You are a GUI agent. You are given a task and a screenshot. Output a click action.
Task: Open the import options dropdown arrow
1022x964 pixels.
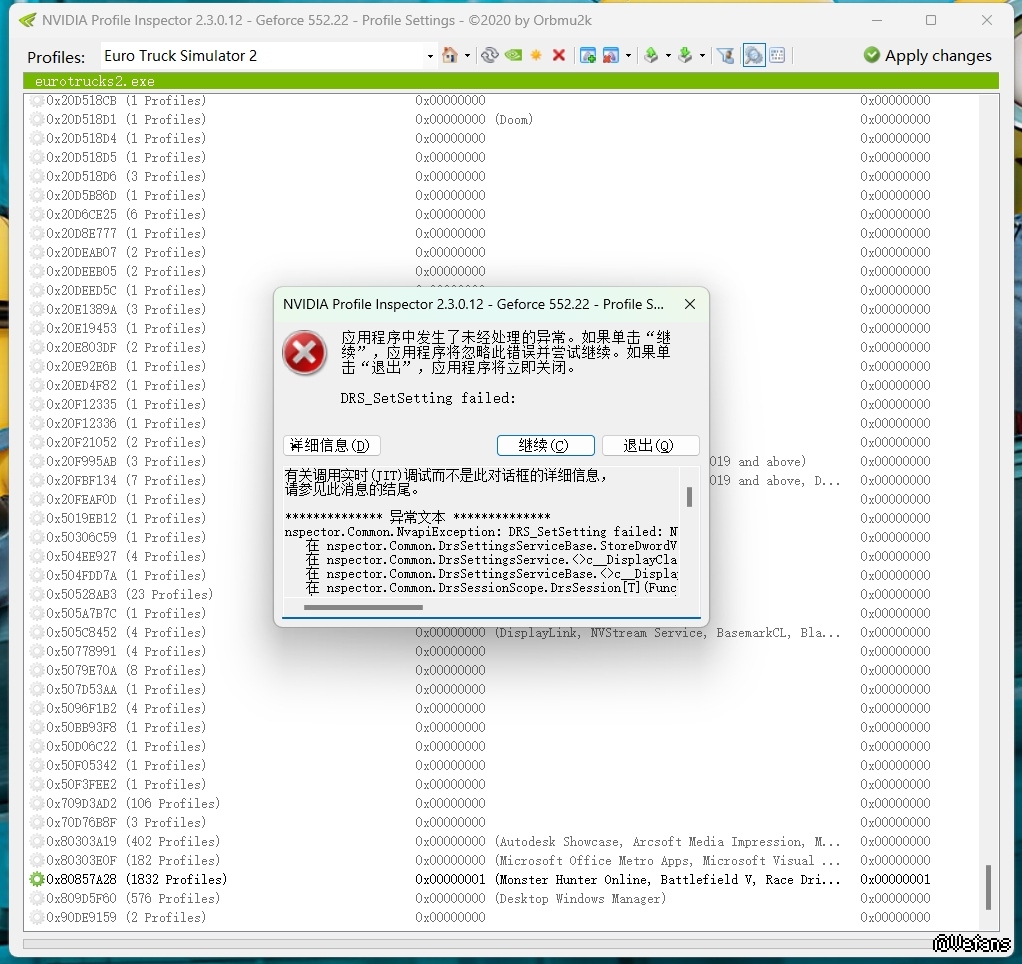pos(702,56)
